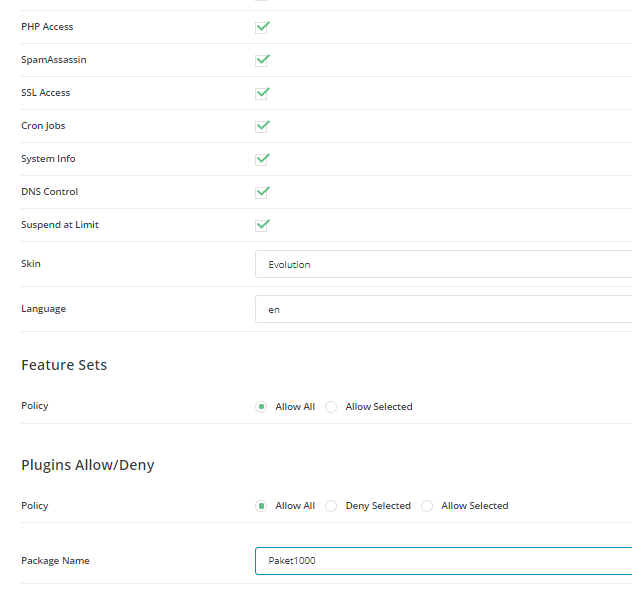Click the Suspend at Limit label
Image resolution: width=632 pixels, height=597 pixels.
click(x=60, y=225)
